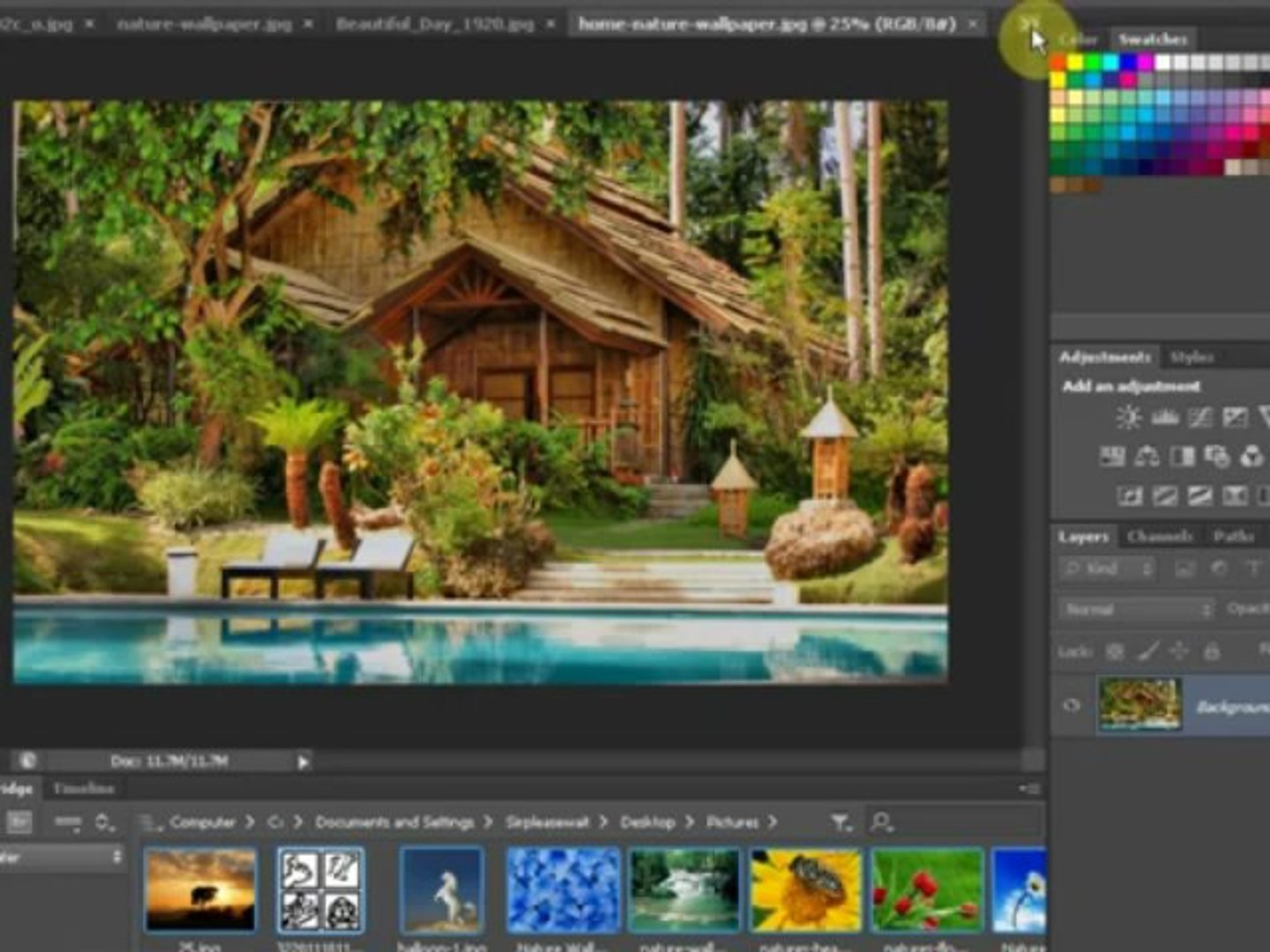Select the sunflower with bee thumbnail
The image size is (1270, 952).
[805, 889]
